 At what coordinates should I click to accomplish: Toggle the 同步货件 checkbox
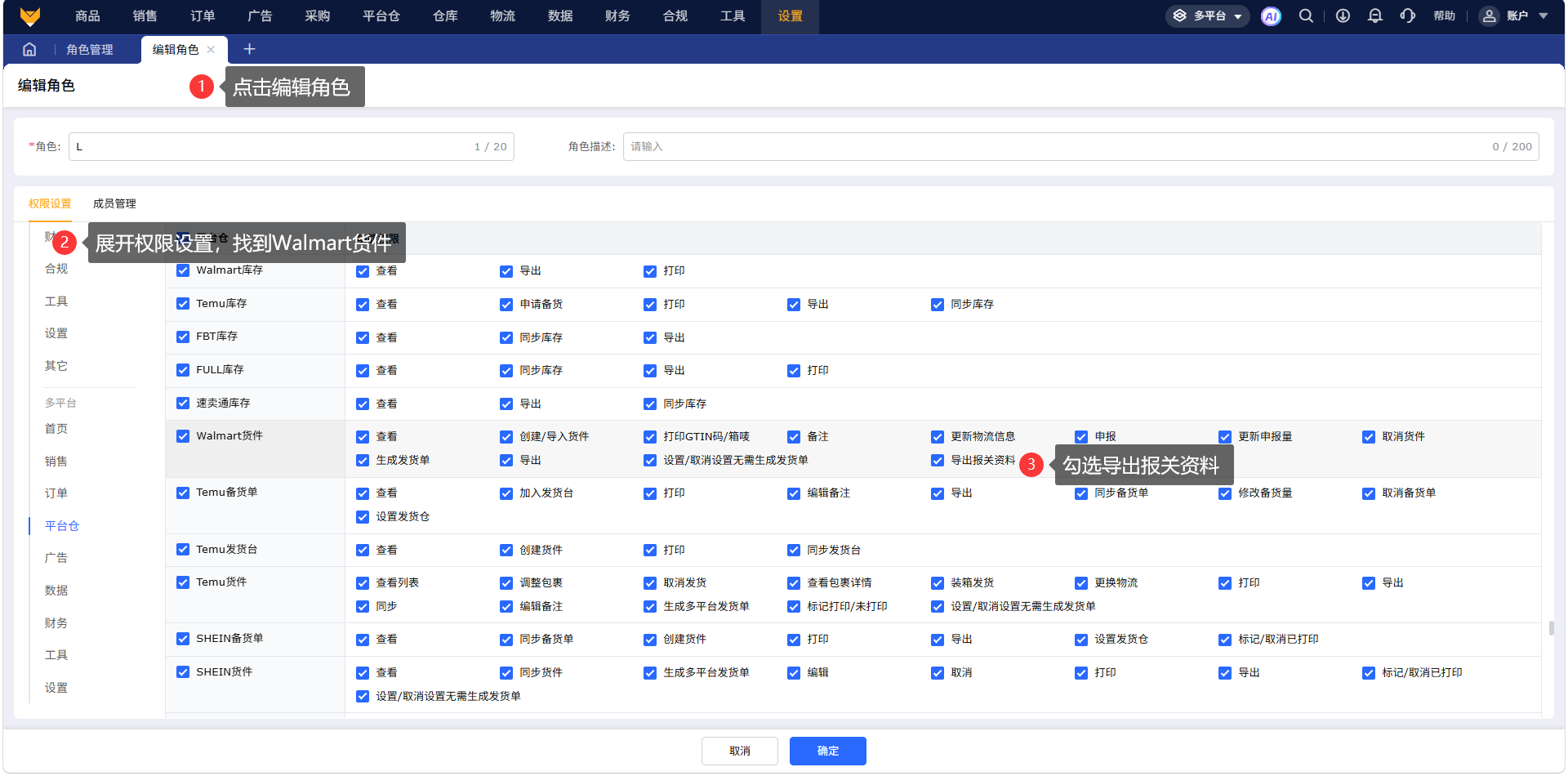tap(506, 673)
